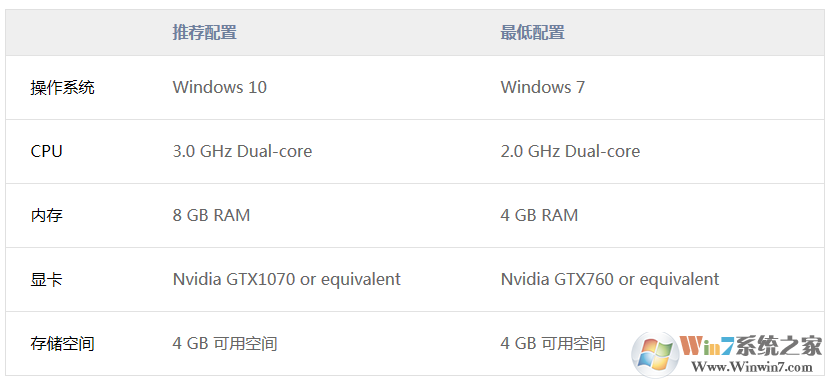Select the Windows 7 cell

click(542, 88)
